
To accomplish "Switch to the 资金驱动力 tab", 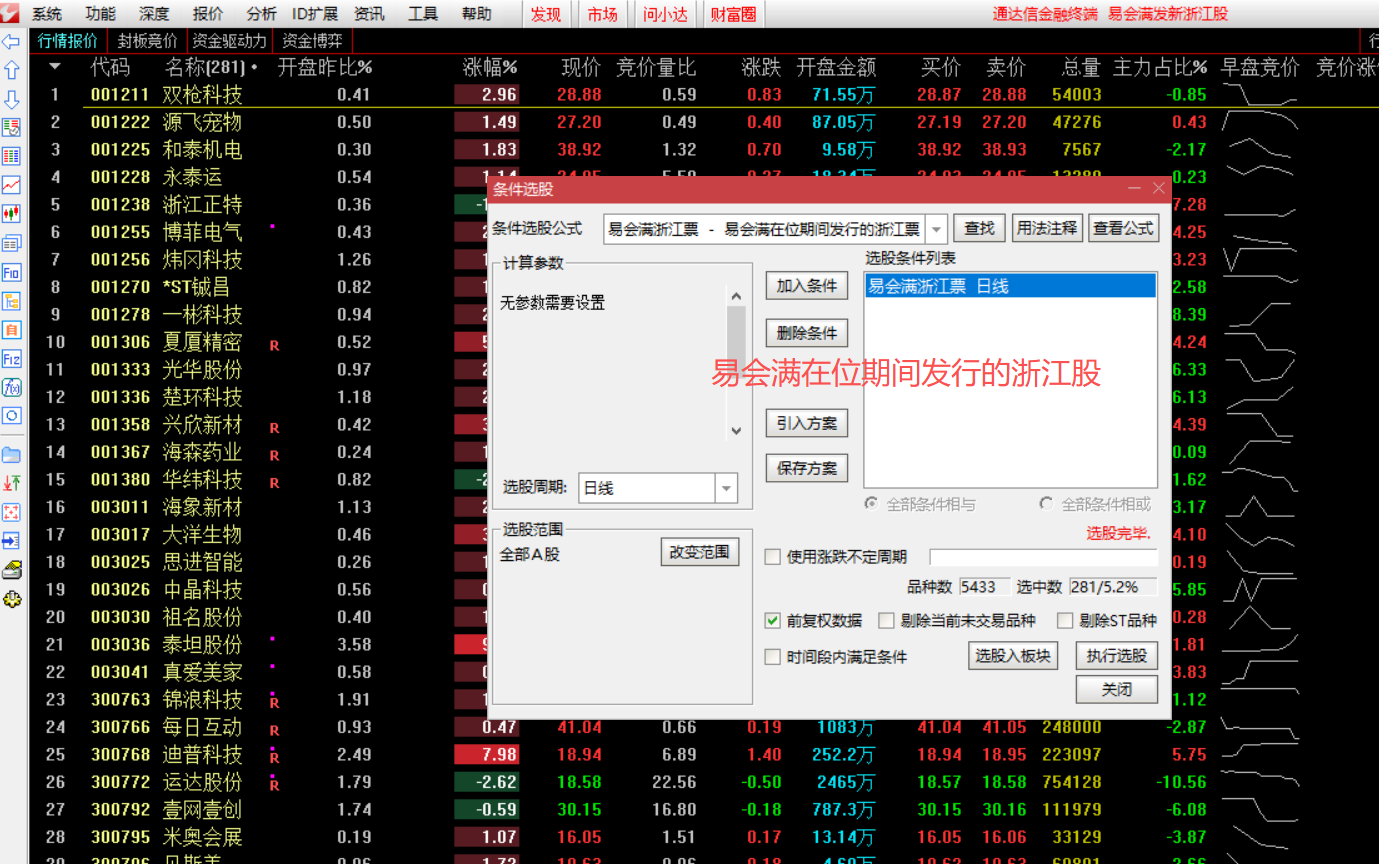I will (229, 41).
